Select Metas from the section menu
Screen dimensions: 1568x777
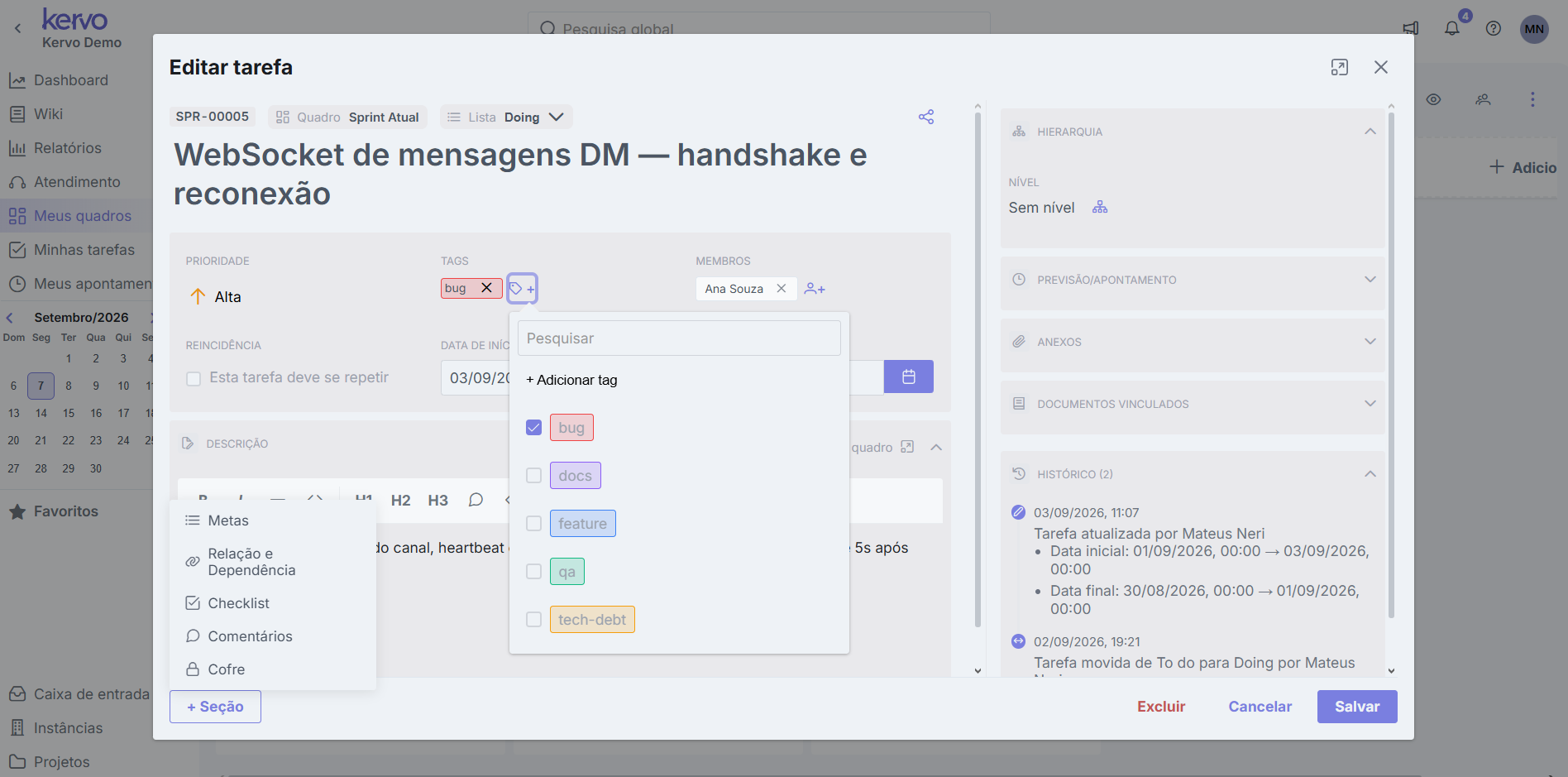tap(273, 520)
